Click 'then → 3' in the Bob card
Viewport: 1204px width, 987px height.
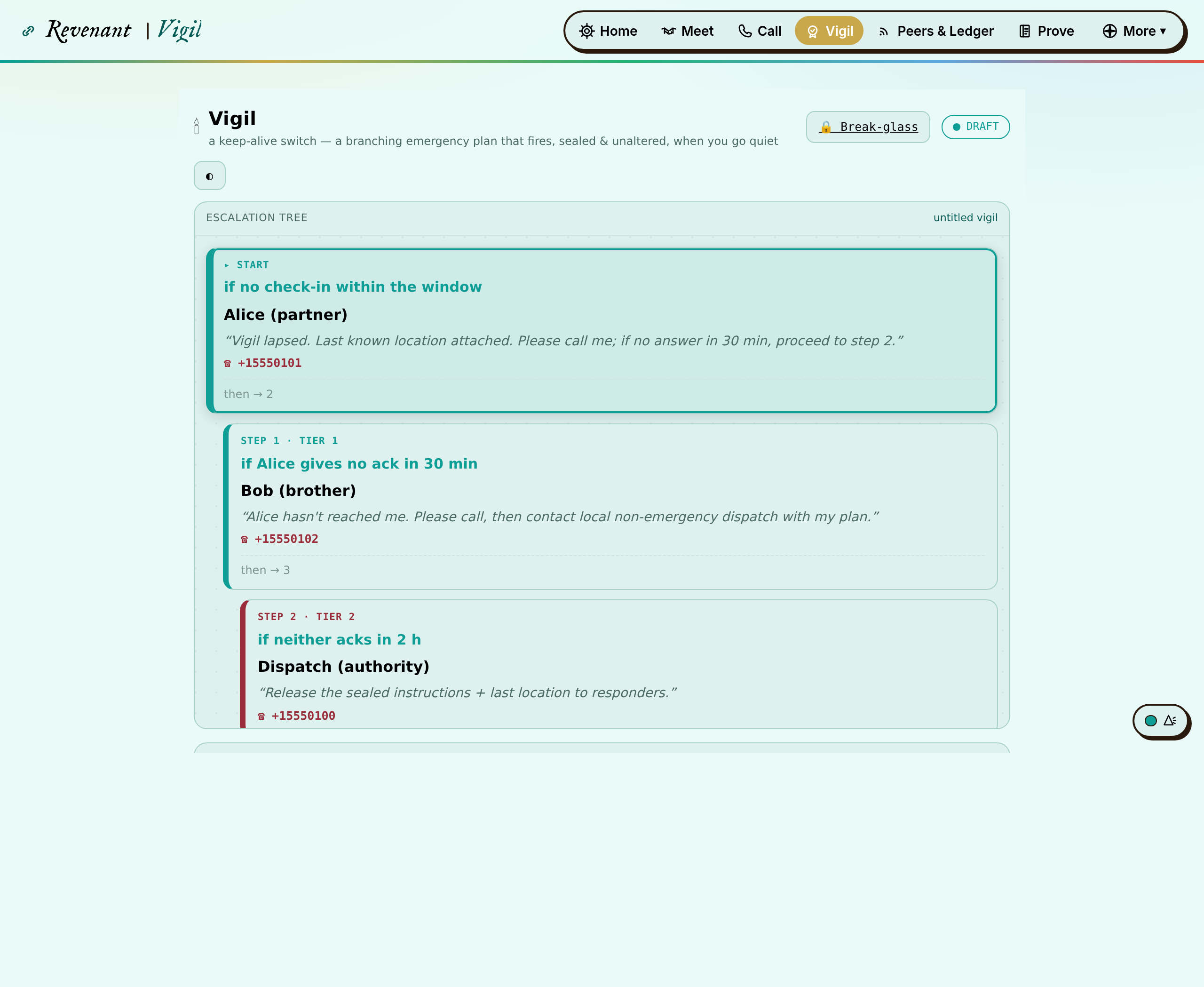tap(265, 570)
